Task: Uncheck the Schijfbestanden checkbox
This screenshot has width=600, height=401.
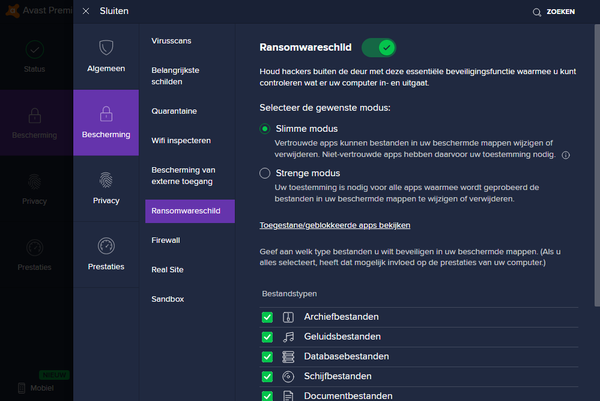Action: click(x=267, y=377)
